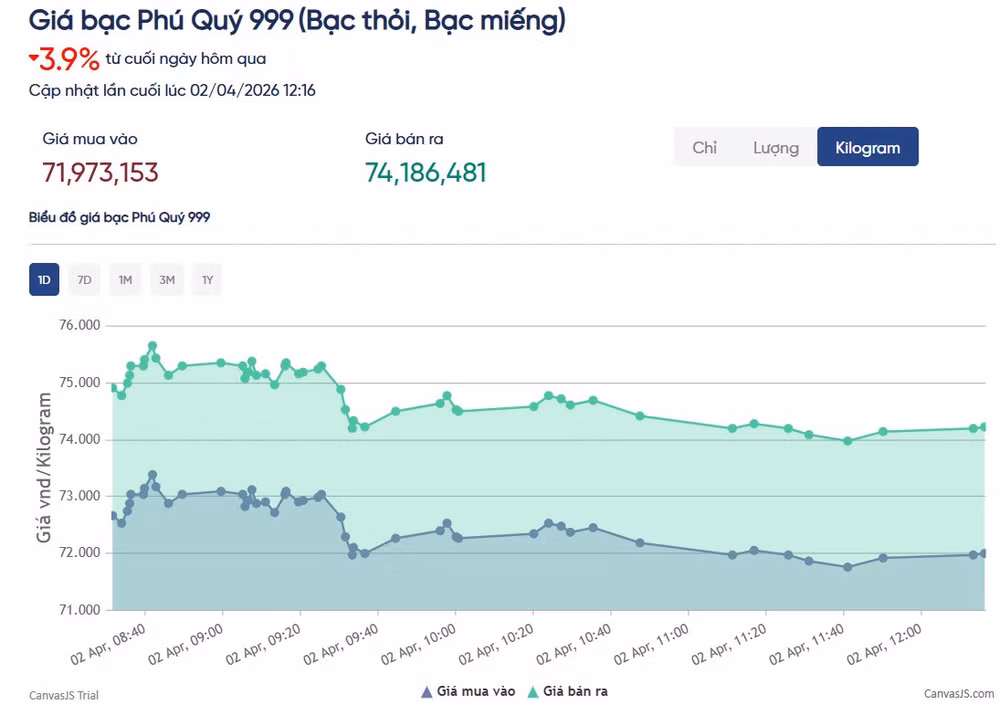Switch chart to 1Y range
The image size is (1000, 704).
tap(207, 279)
